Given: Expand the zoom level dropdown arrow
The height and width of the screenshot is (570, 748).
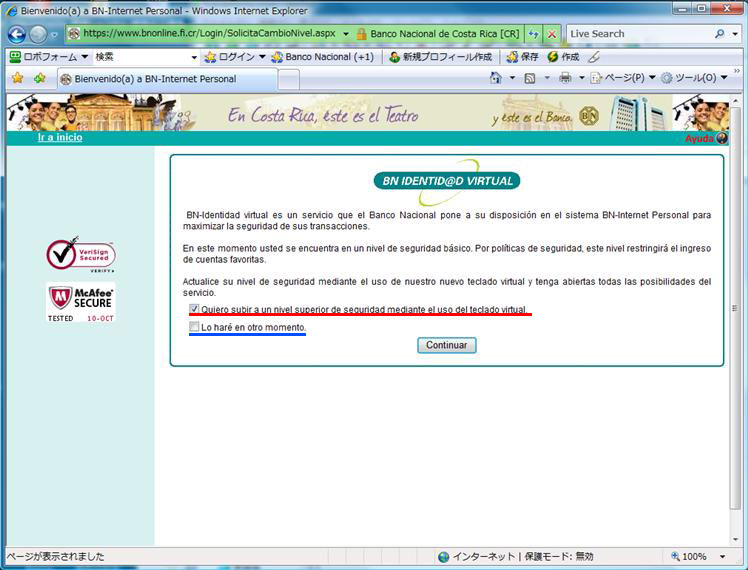Looking at the screenshot, I should (x=723, y=557).
